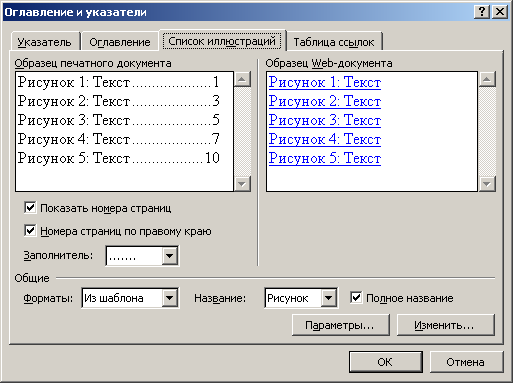Open the Таблица ссылок tab
Viewport: 513px width, 383px height.
[x=334, y=42]
